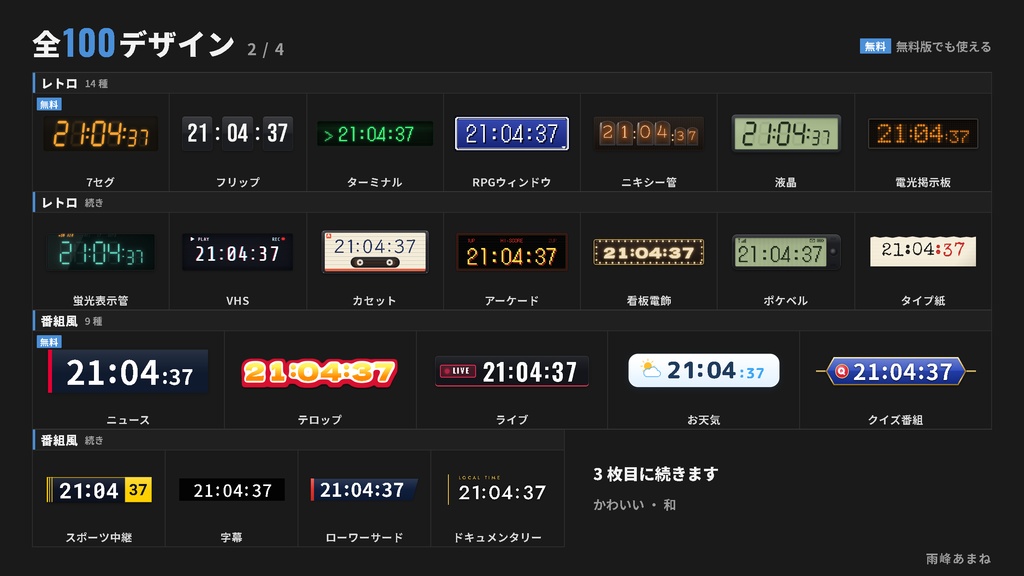Choose the green ターミナル clock preview

(375, 134)
